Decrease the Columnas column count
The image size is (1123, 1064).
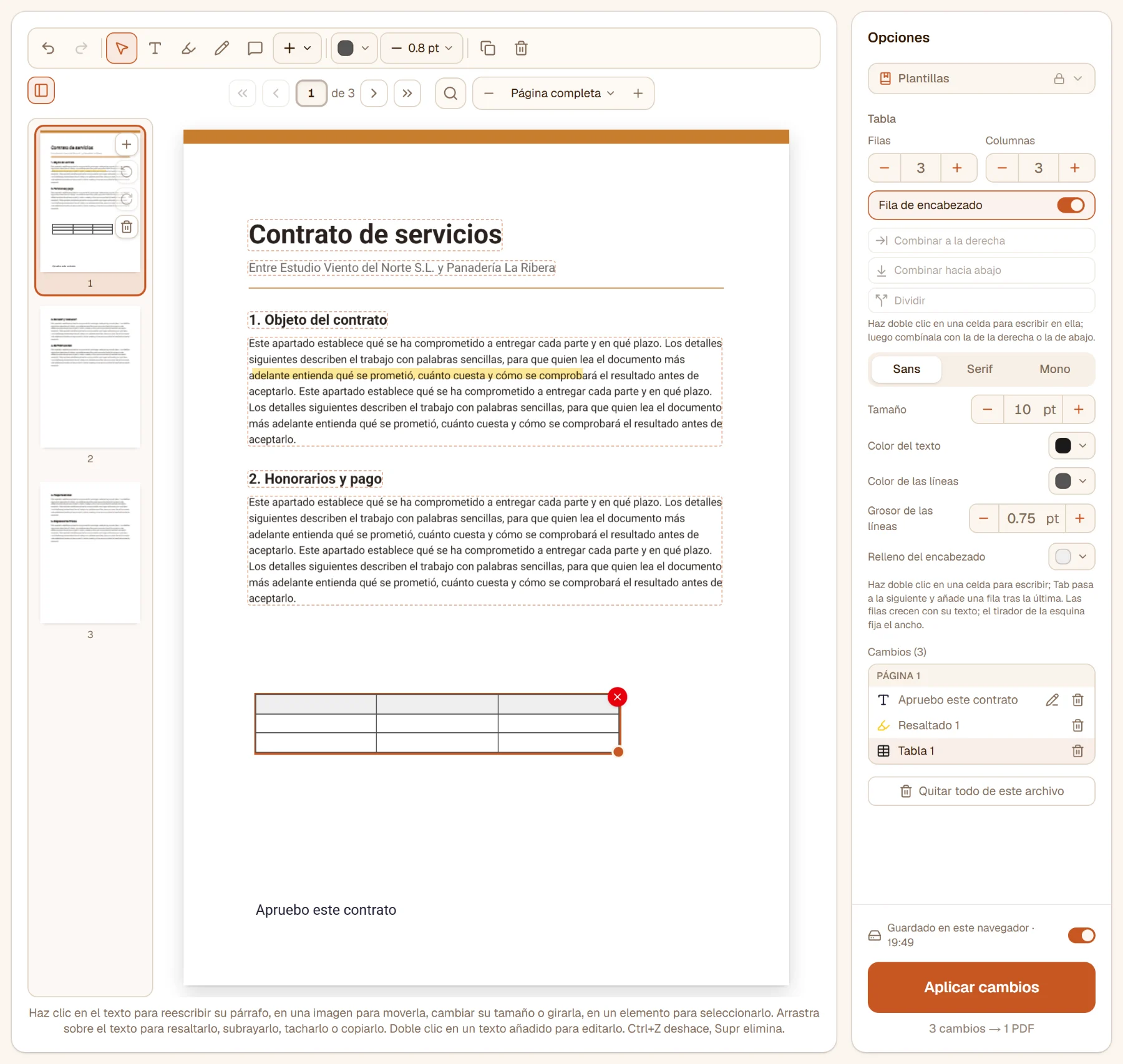pos(1002,168)
